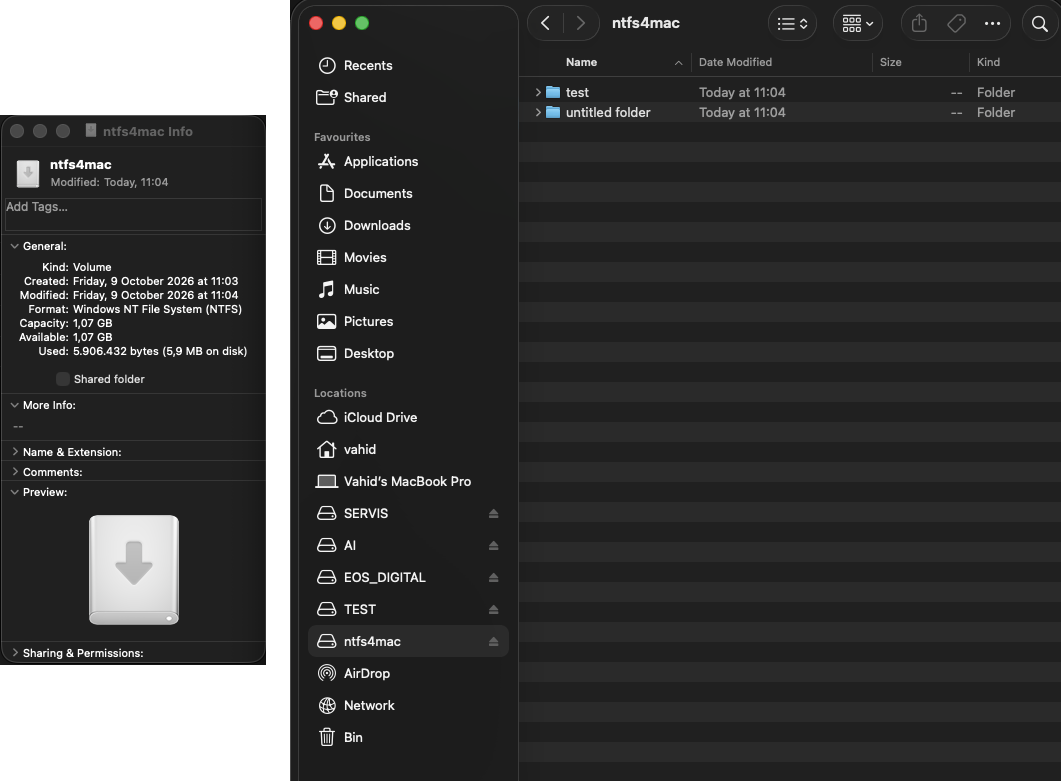
Task: Click the AirDrop icon in the sidebar
Action: click(327, 673)
